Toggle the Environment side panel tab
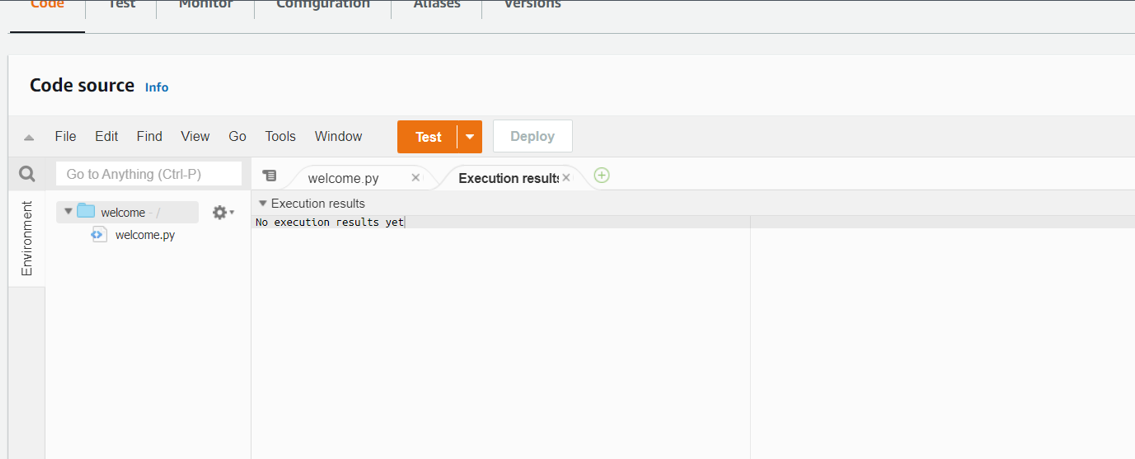 pyautogui.click(x=27, y=238)
